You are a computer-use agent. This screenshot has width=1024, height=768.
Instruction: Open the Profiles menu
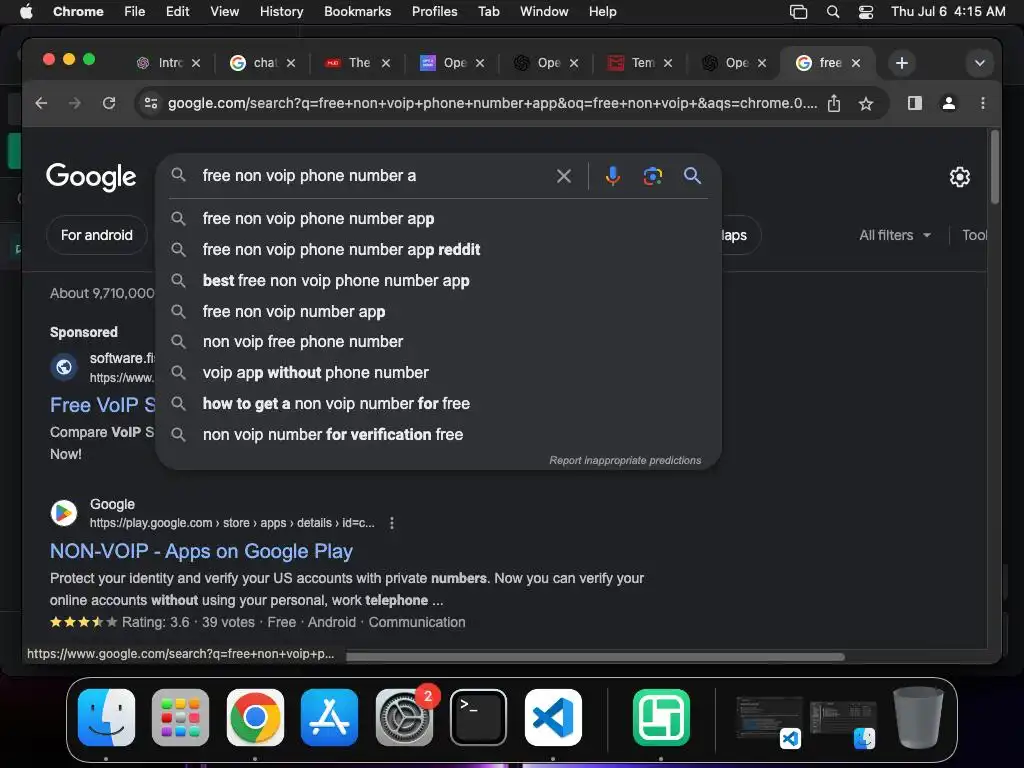(434, 11)
